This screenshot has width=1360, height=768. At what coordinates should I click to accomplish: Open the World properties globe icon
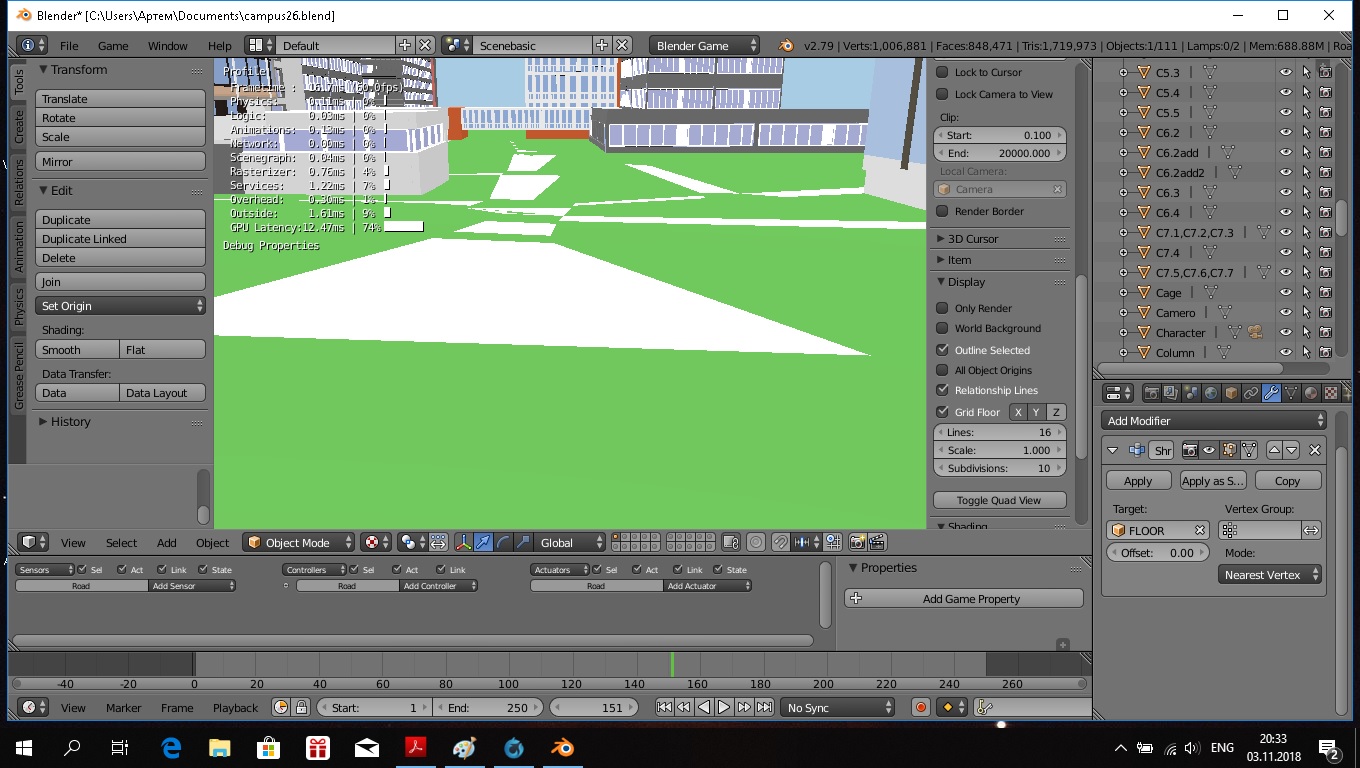pyautogui.click(x=1211, y=393)
